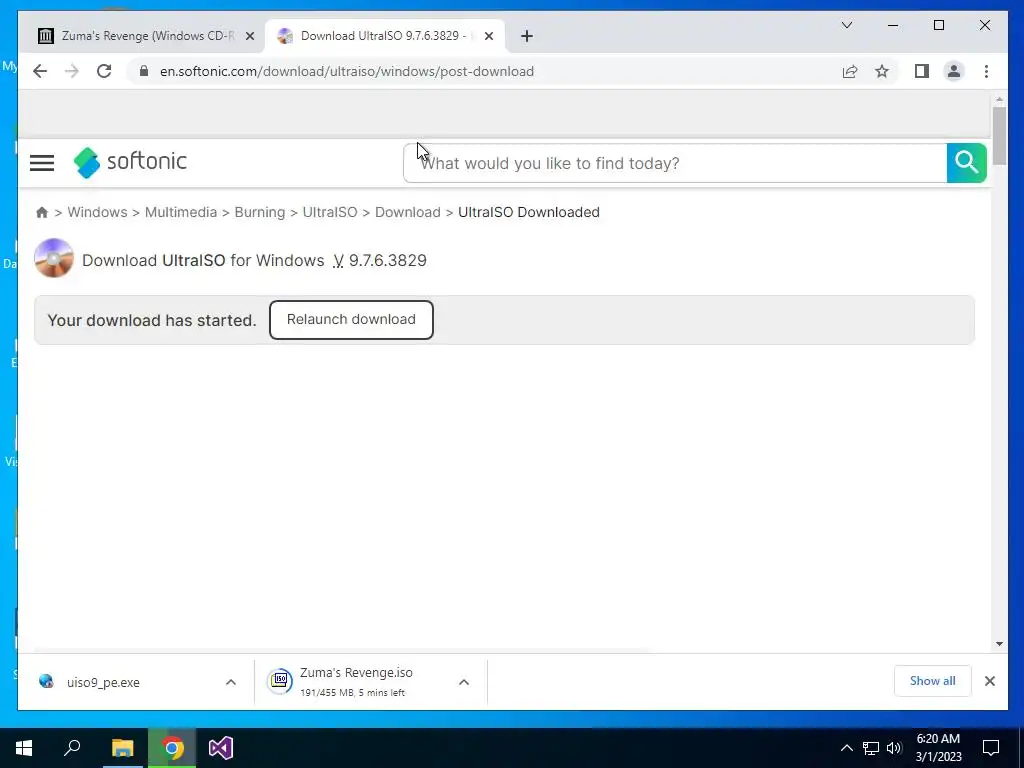Reload the Softonic page
1024x768 pixels.
pos(104,71)
